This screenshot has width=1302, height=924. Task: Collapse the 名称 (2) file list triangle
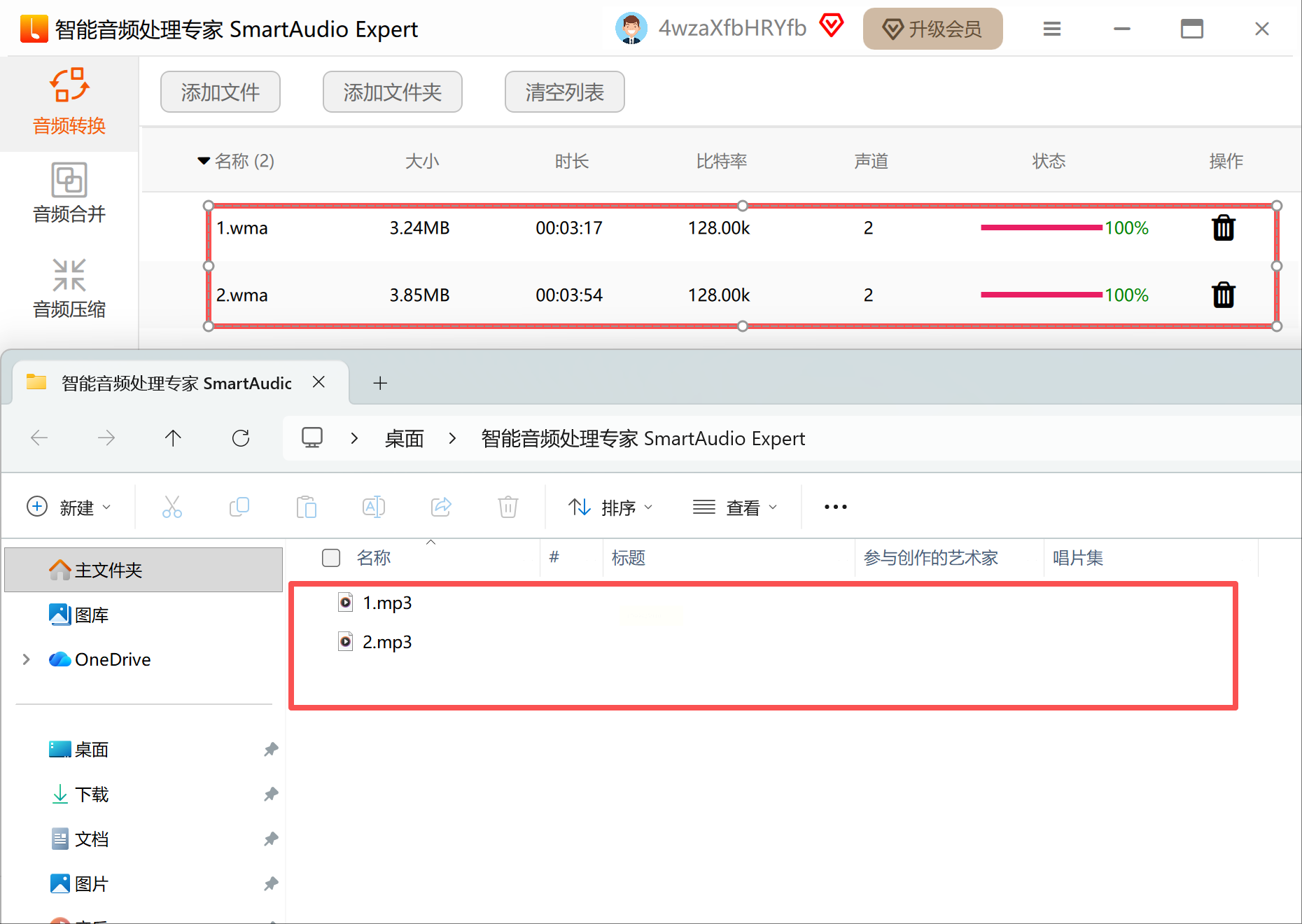click(x=204, y=161)
